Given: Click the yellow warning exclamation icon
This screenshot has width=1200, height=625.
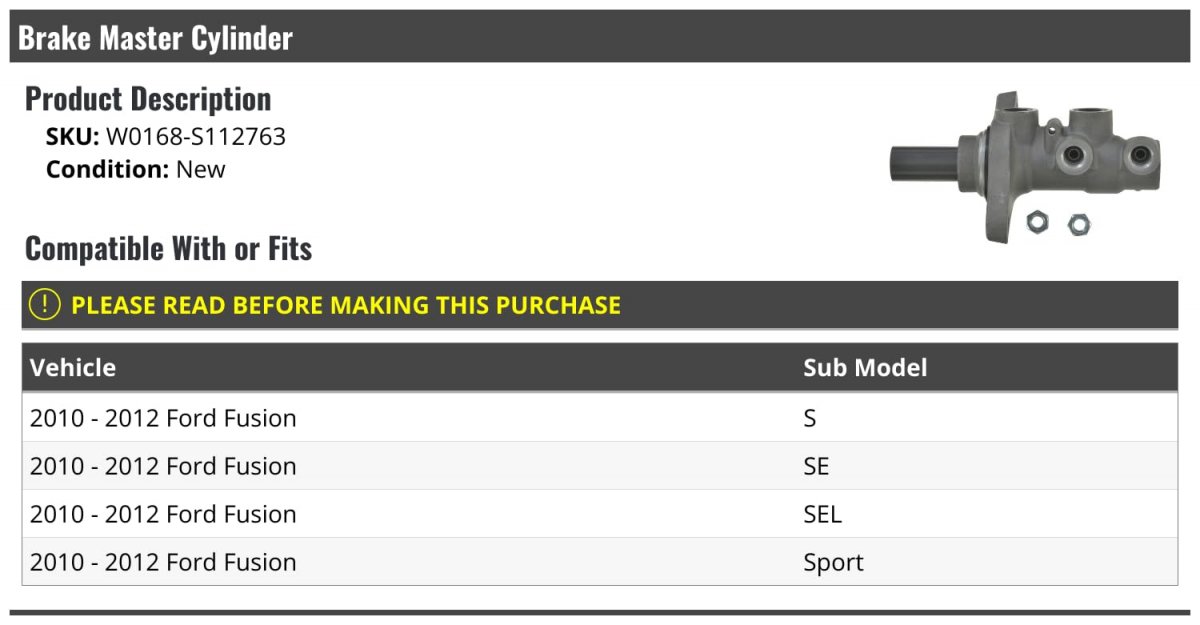Looking at the screenshot, I should (x=45, y=305).
